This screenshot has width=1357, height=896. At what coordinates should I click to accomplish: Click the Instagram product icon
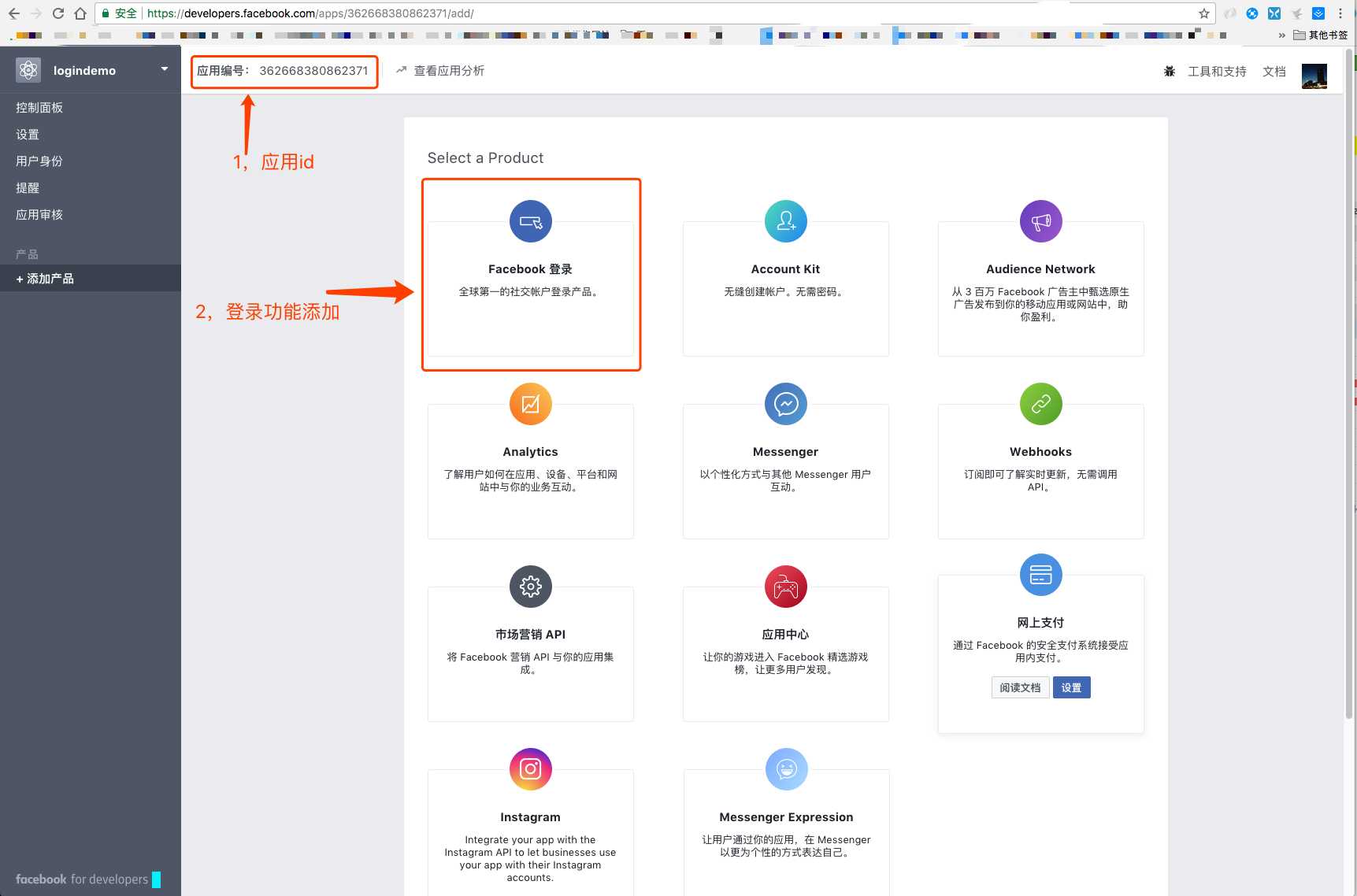point(531,769)
